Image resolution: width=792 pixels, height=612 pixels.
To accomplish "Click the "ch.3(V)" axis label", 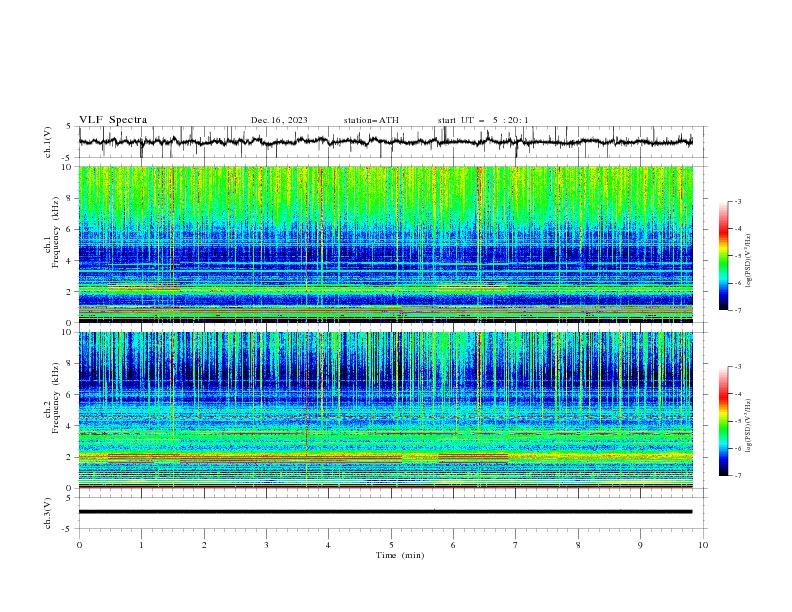I will pyautogui.click(x=48, y=514).
